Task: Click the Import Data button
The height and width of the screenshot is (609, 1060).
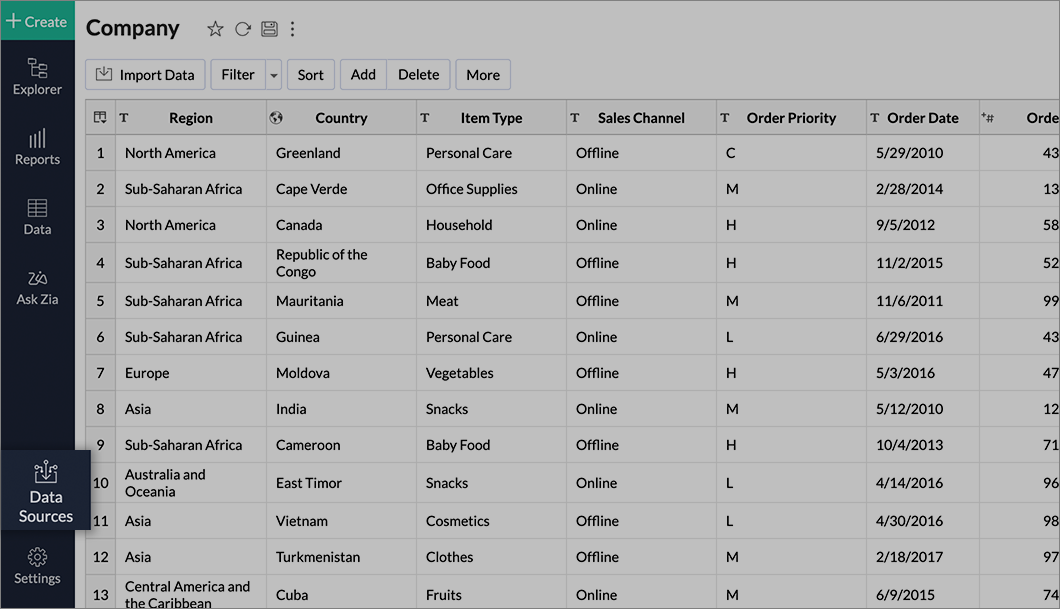Action: [144, 74]
